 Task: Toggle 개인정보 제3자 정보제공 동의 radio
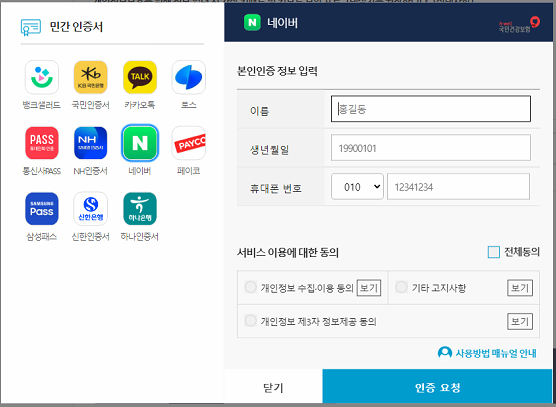[250, 320]
